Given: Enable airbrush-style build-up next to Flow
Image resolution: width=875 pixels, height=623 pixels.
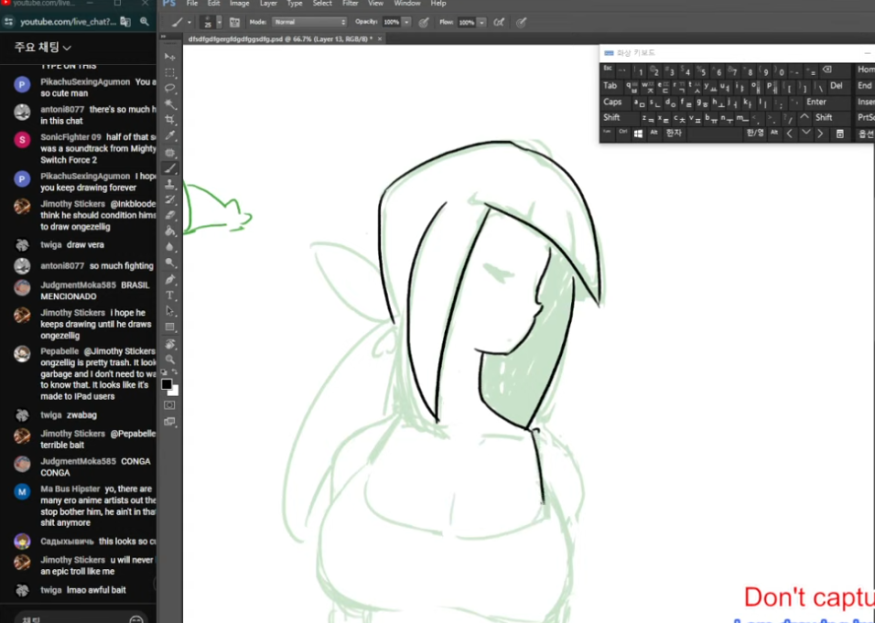Looking at the screenshot, I should 498,21.
